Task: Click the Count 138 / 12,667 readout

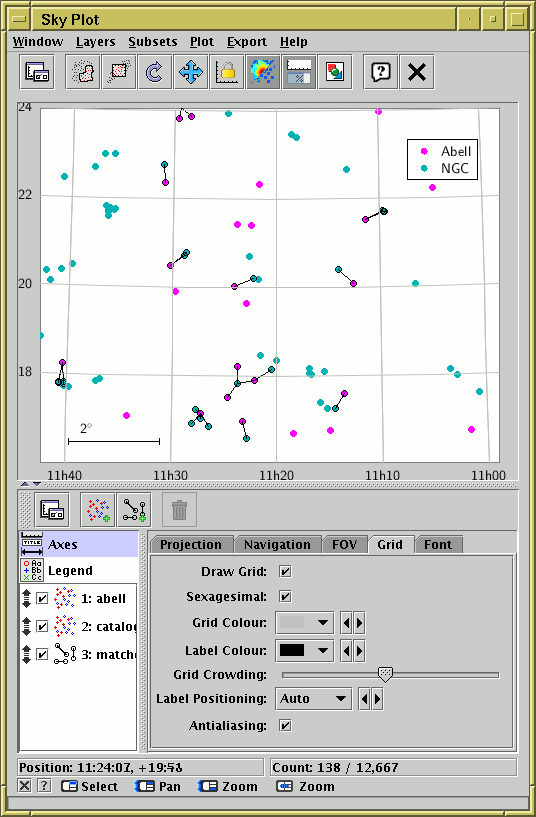Action: point(394,767)
